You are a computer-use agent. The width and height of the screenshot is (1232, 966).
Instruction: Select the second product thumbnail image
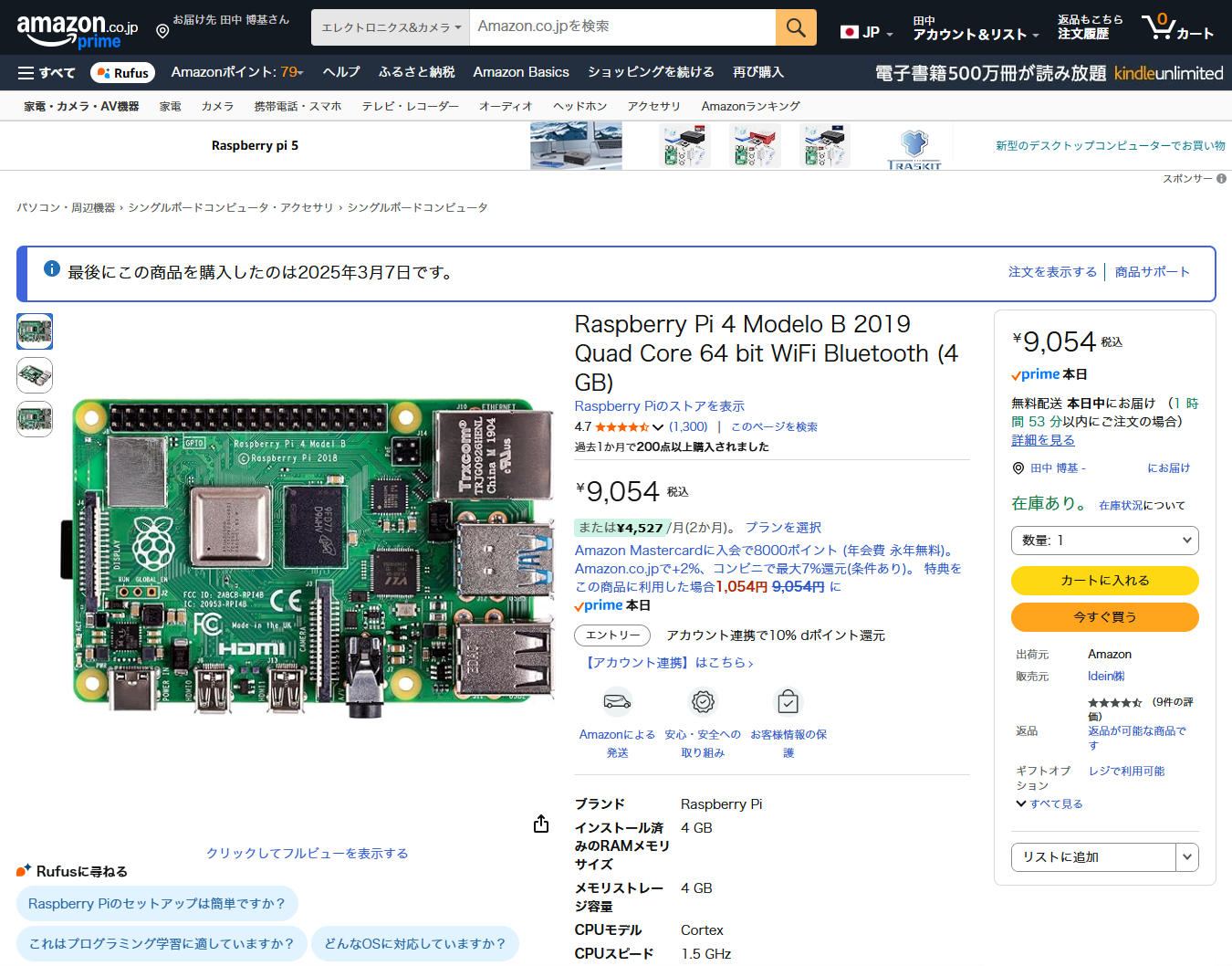coord(35,375)
